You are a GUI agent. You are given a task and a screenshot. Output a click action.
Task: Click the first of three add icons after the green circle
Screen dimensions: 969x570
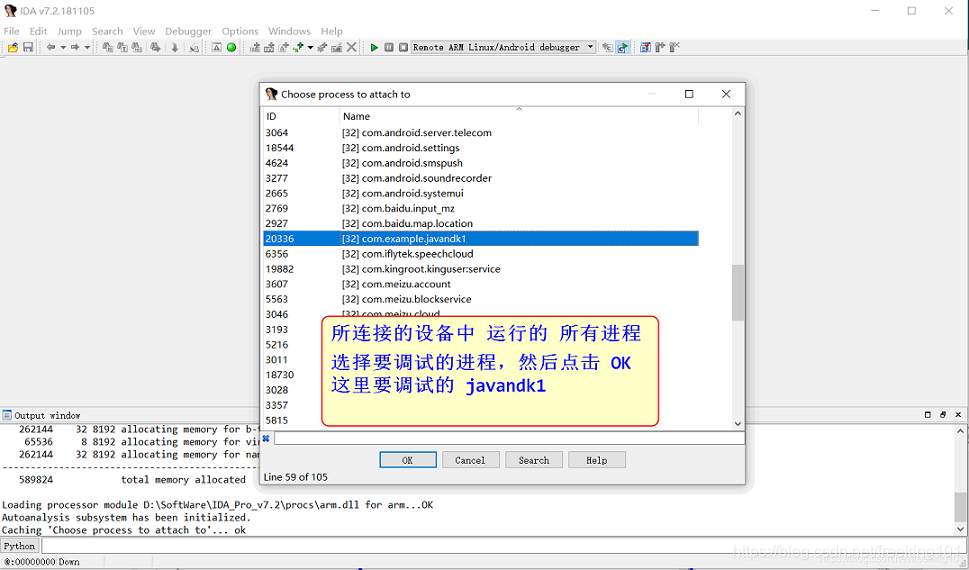pyautogui.click(x=255, y=47)
